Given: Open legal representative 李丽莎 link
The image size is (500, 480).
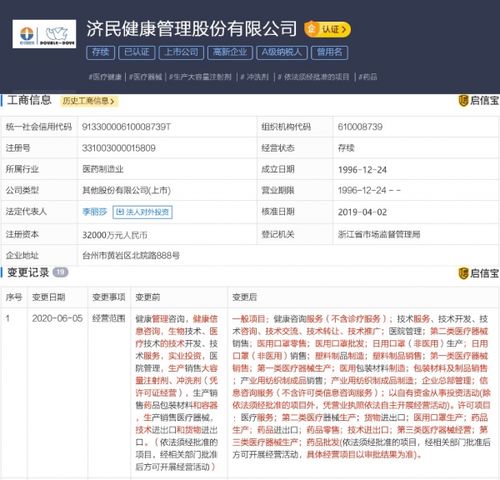Looking at the screenshot, I should [x=95, y=212].
